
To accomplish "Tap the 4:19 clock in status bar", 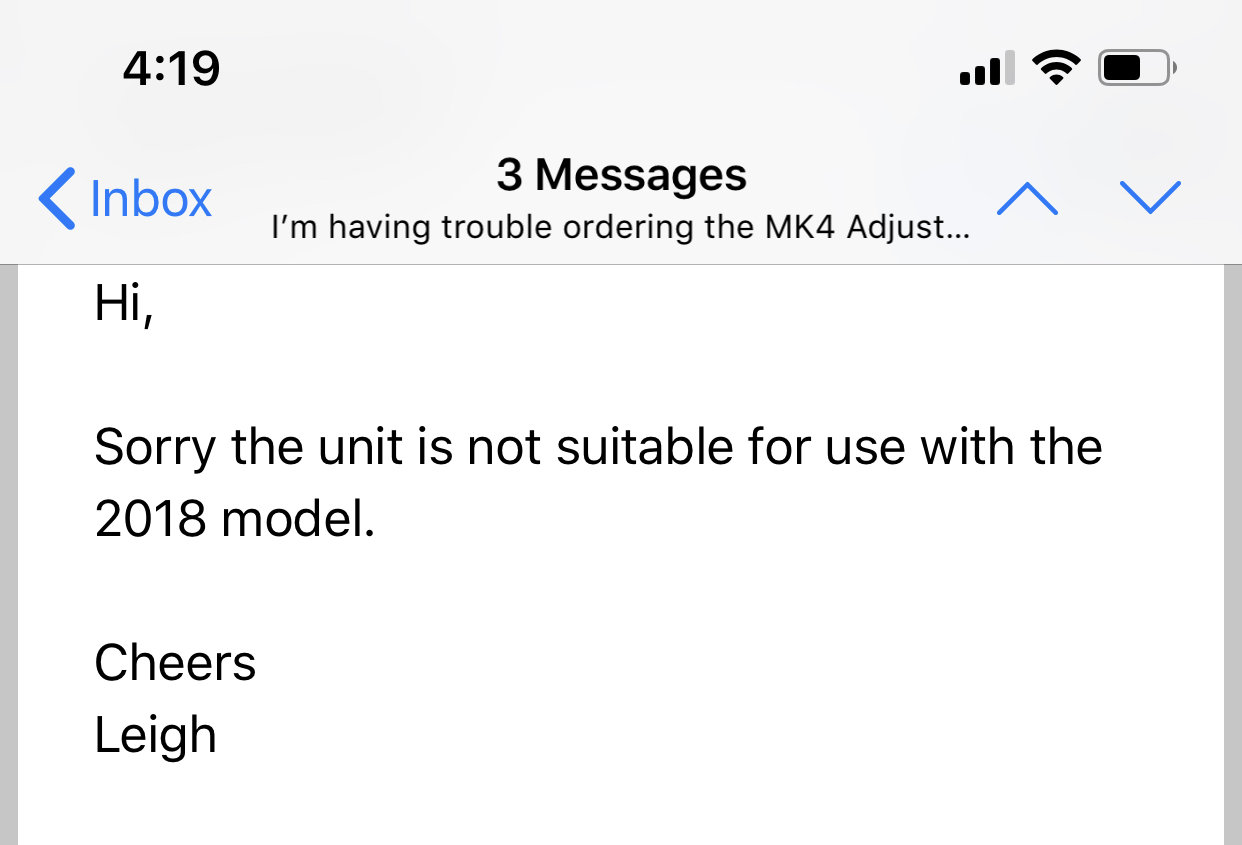I will coord(171,68).
